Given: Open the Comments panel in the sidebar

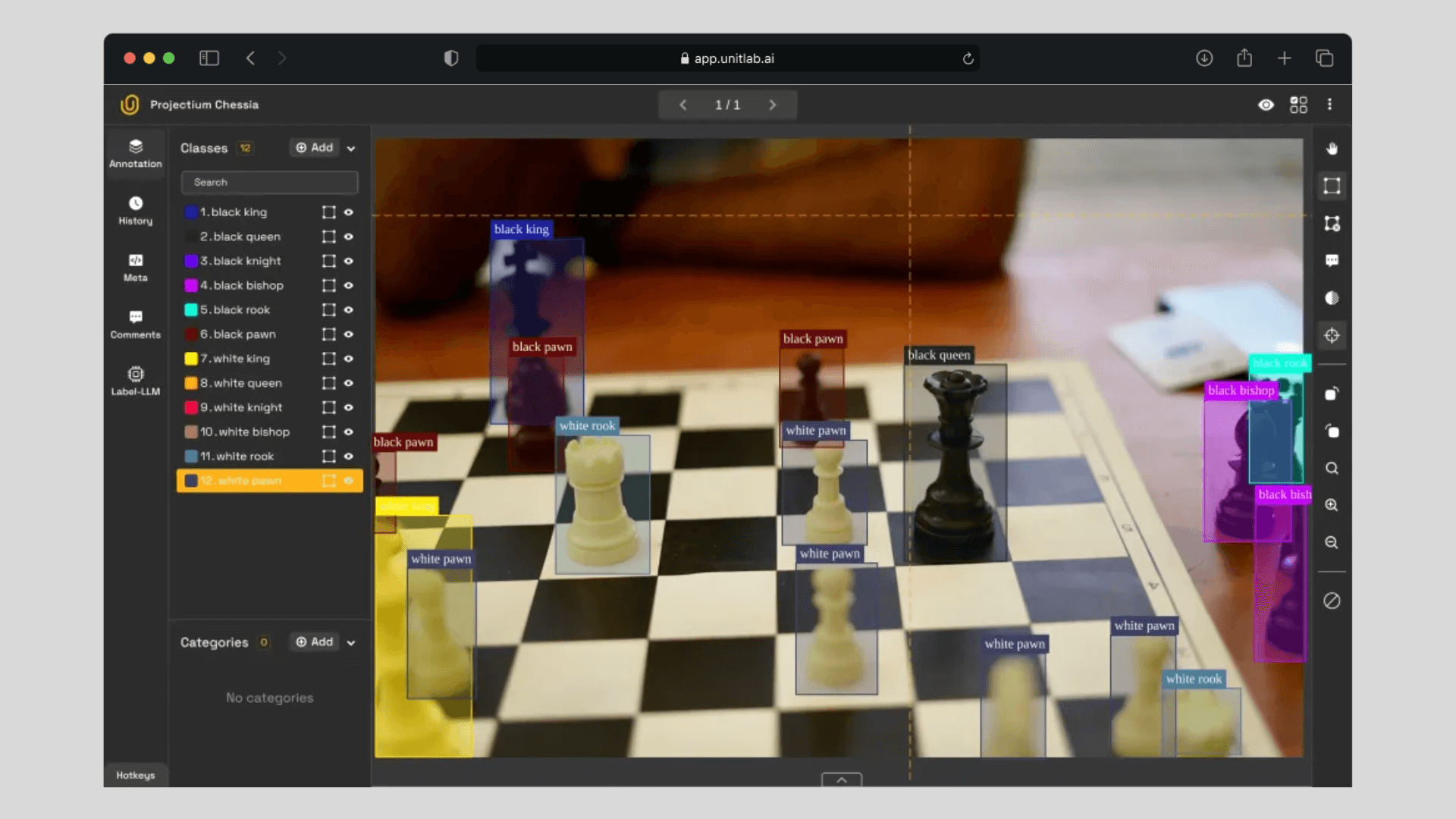Looking at the screenshot, I should (135, 325).
